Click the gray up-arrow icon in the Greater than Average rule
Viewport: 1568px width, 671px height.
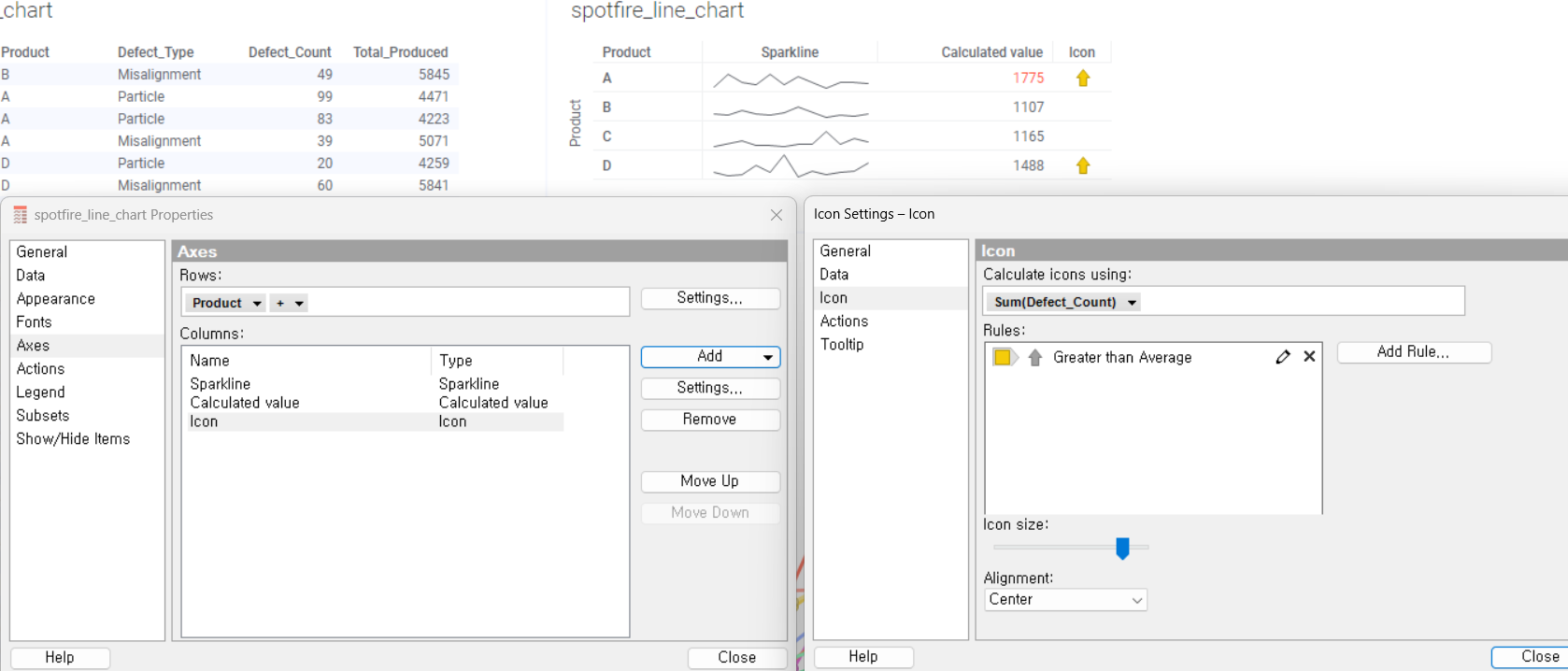coord(1034,357)
